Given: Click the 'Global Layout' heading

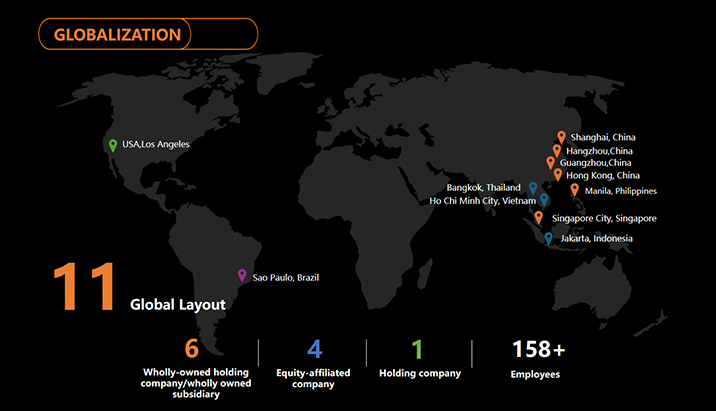Looking at the screenshot, I should point(178,305).
